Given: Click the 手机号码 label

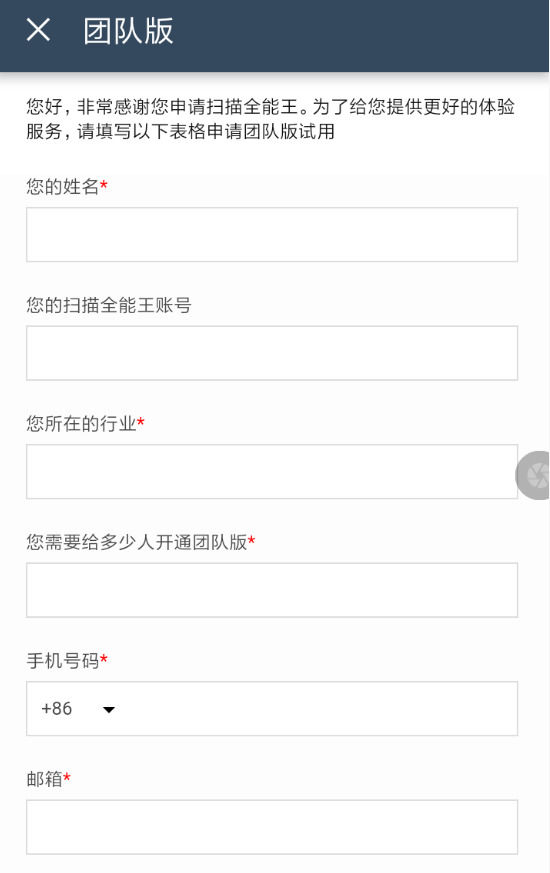Looking at the screenshot, I should tap(62, 661).
